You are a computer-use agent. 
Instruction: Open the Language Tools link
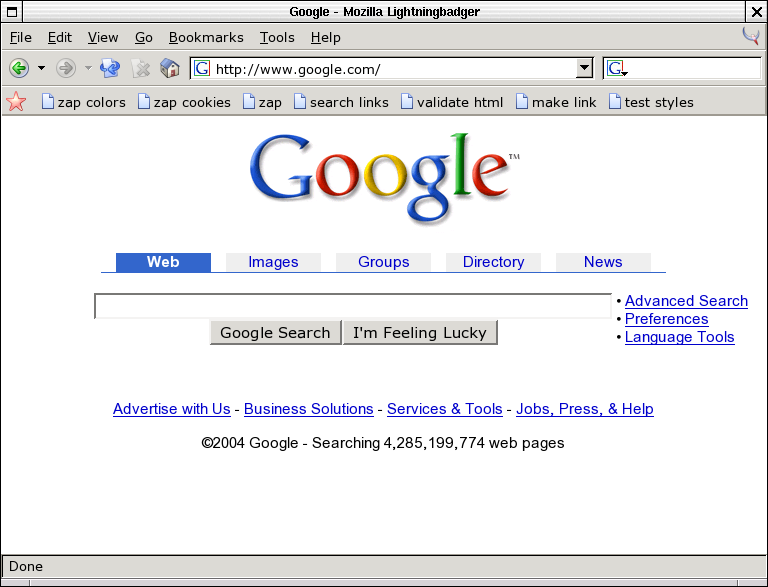pos(679,337)
